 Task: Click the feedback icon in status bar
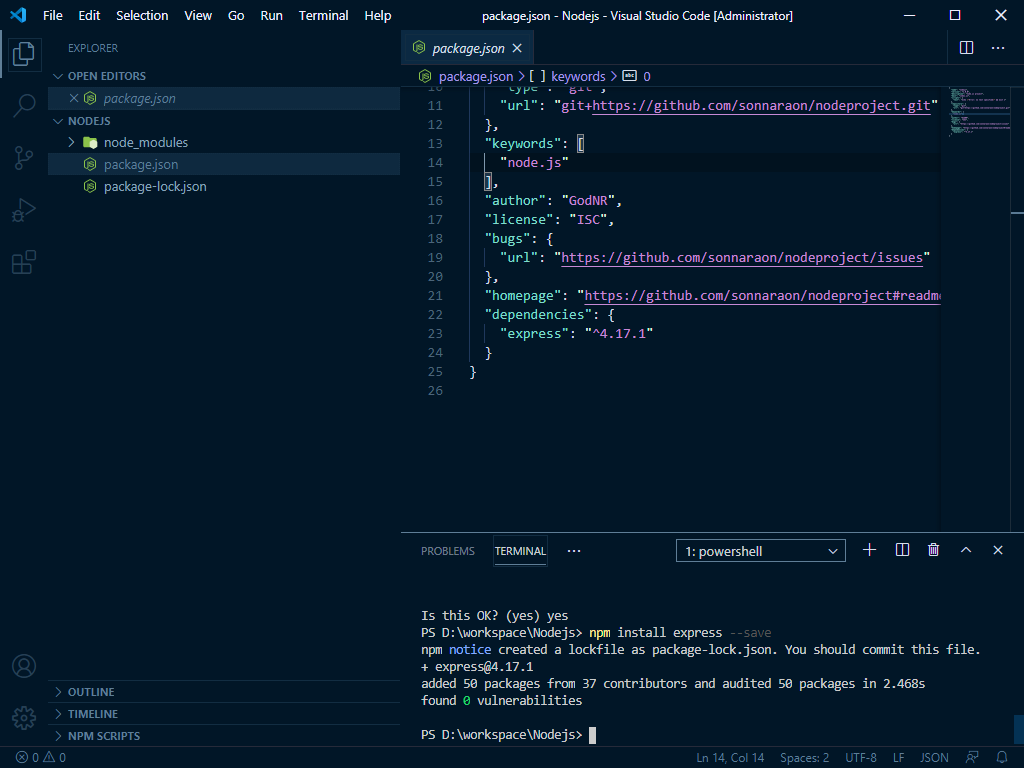[x=972, y=758]
